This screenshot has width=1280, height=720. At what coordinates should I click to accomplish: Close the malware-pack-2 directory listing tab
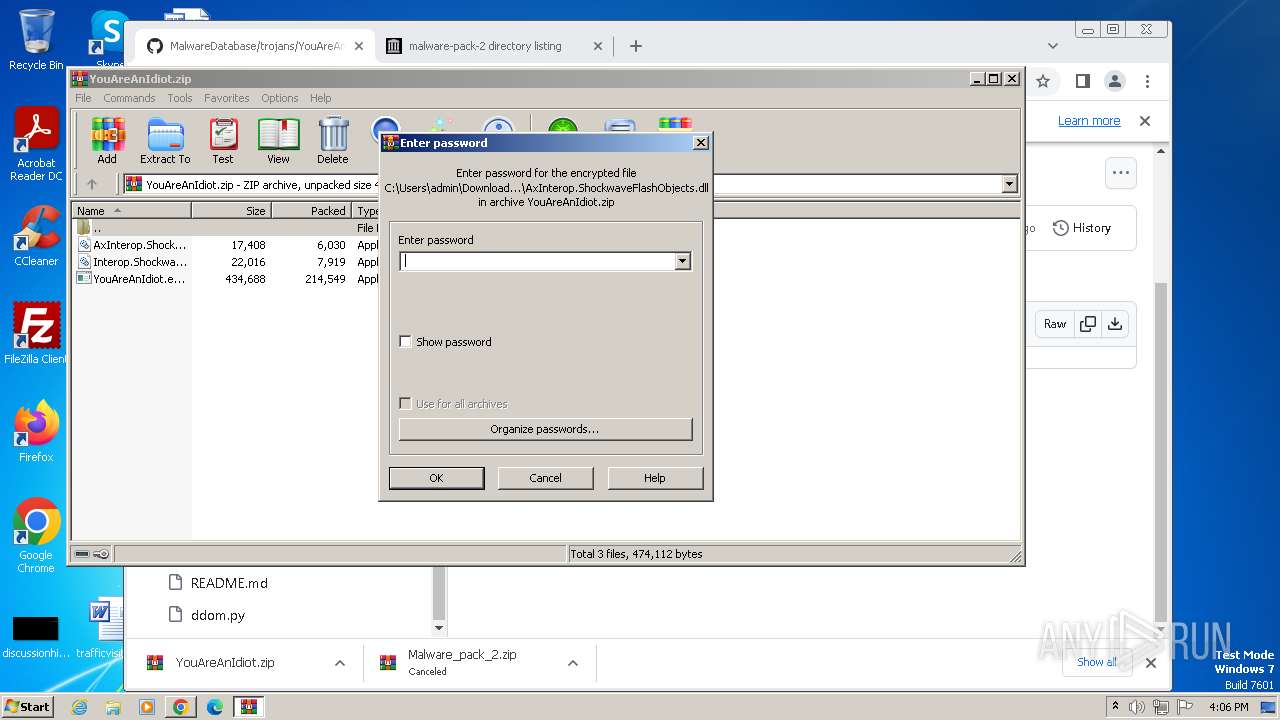tap(598, 46)
